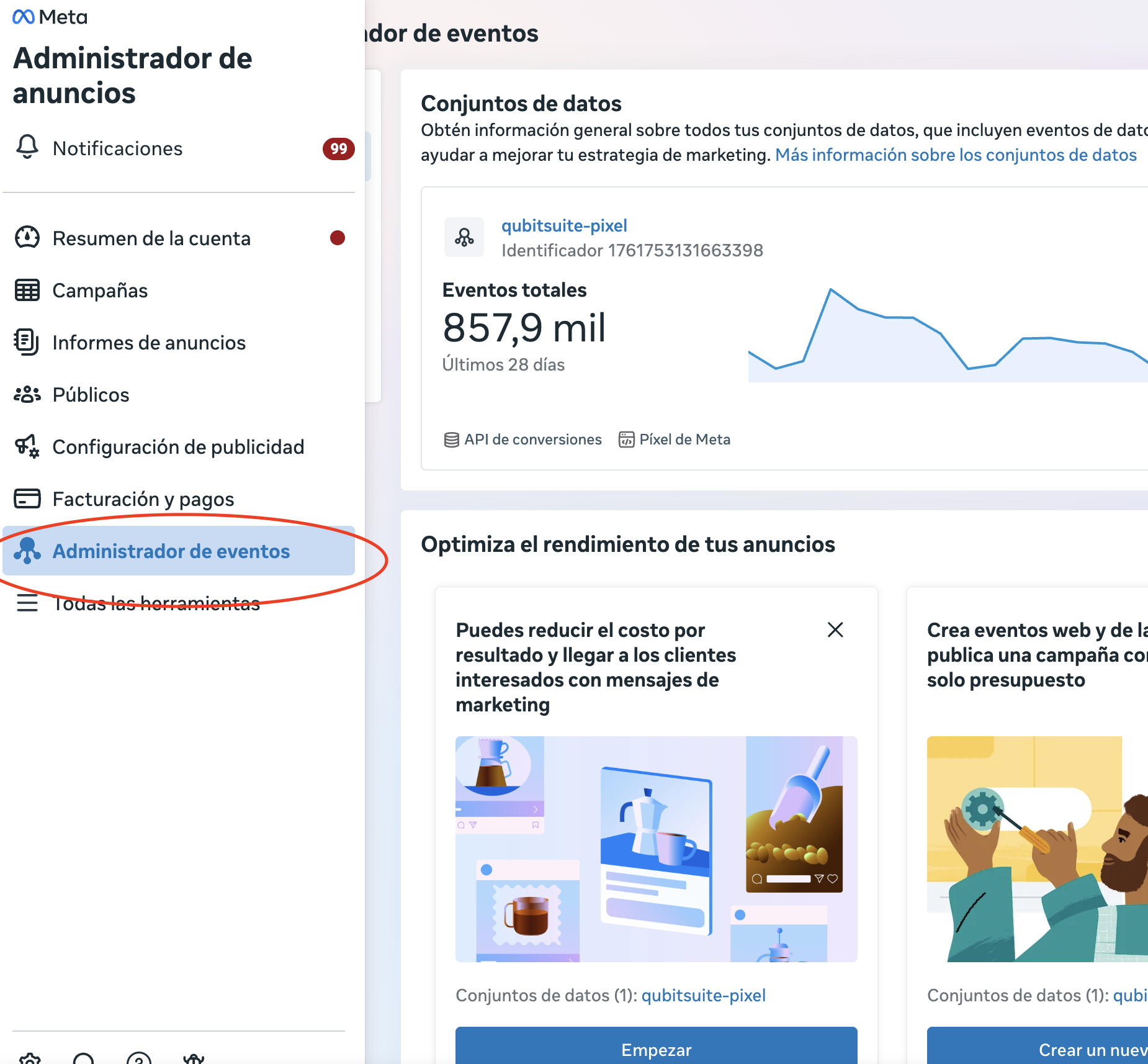Click Crea eventos web card title

click(x=1038, y=655)
